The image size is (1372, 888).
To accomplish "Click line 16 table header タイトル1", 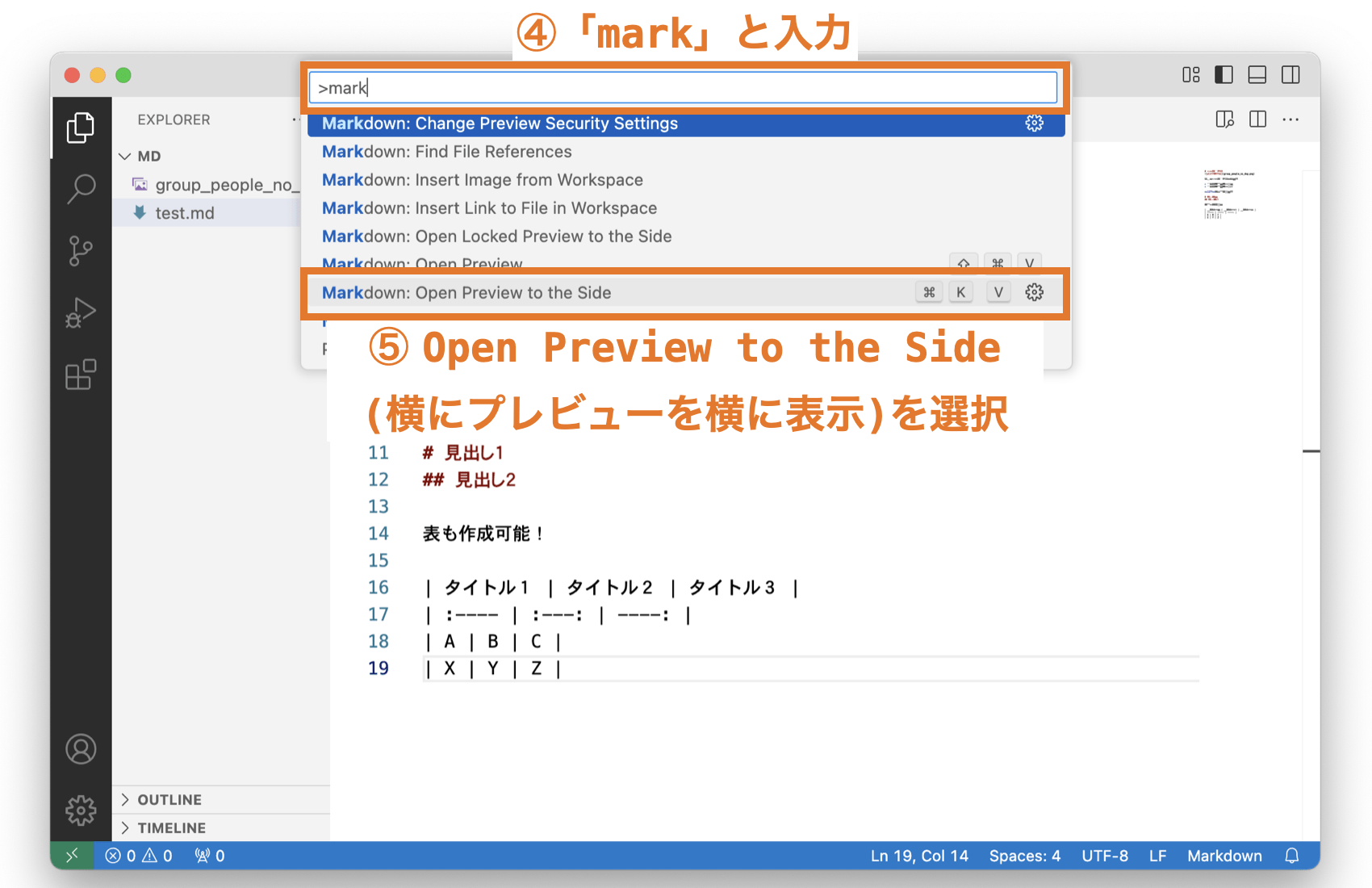I will pos(487,588).
